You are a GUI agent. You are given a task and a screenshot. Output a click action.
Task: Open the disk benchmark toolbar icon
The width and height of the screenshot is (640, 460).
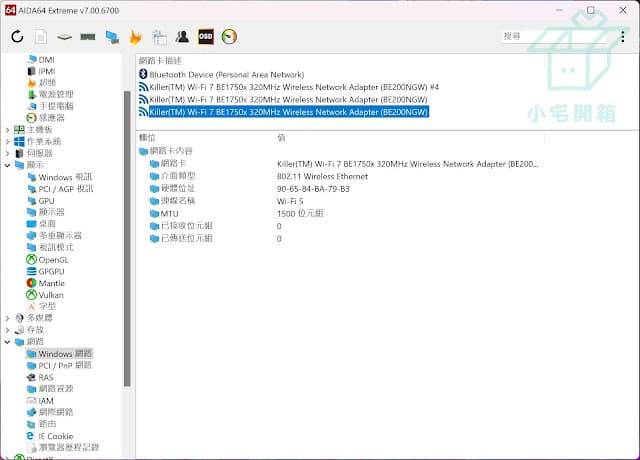(64, 37)
